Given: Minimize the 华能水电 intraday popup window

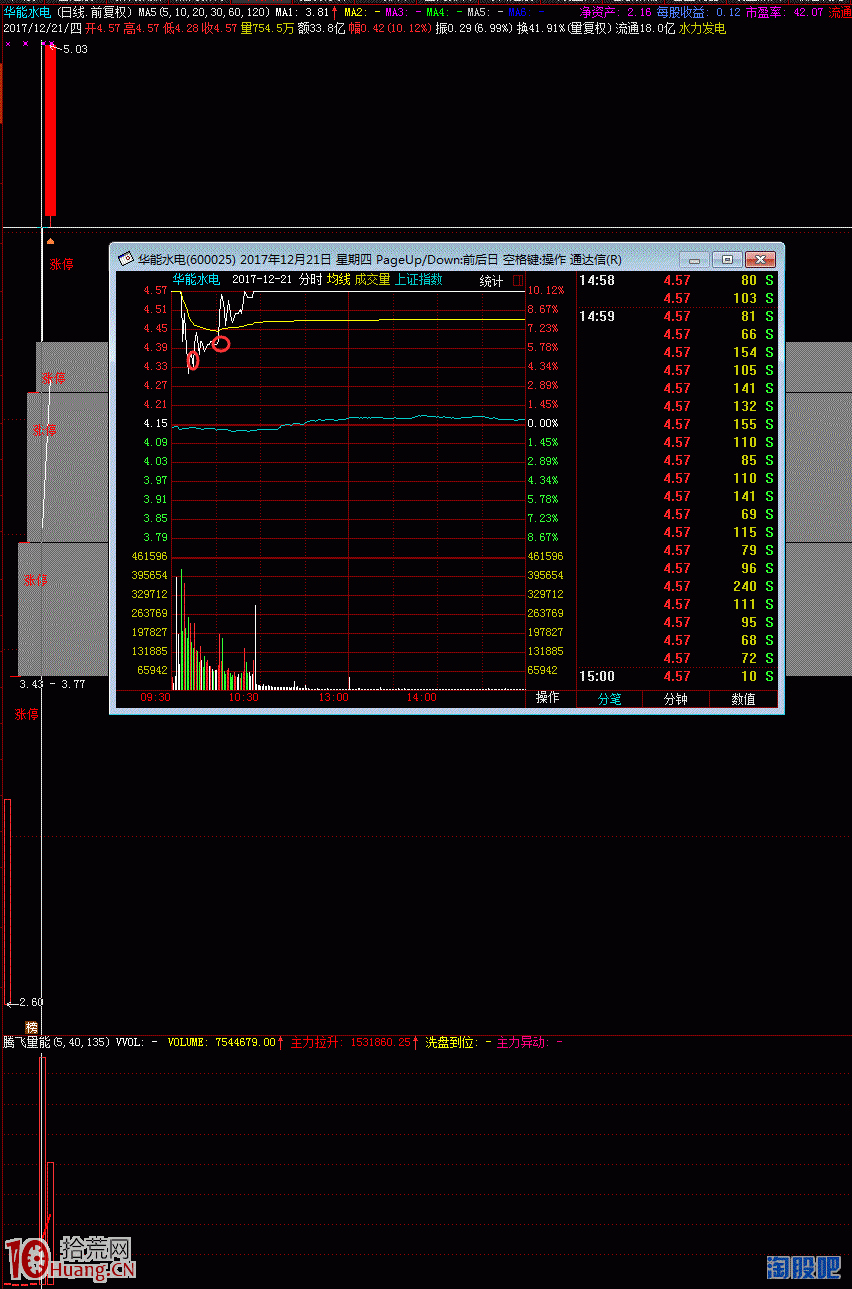Looking at the screenshot, I should (x=696, y=259).
